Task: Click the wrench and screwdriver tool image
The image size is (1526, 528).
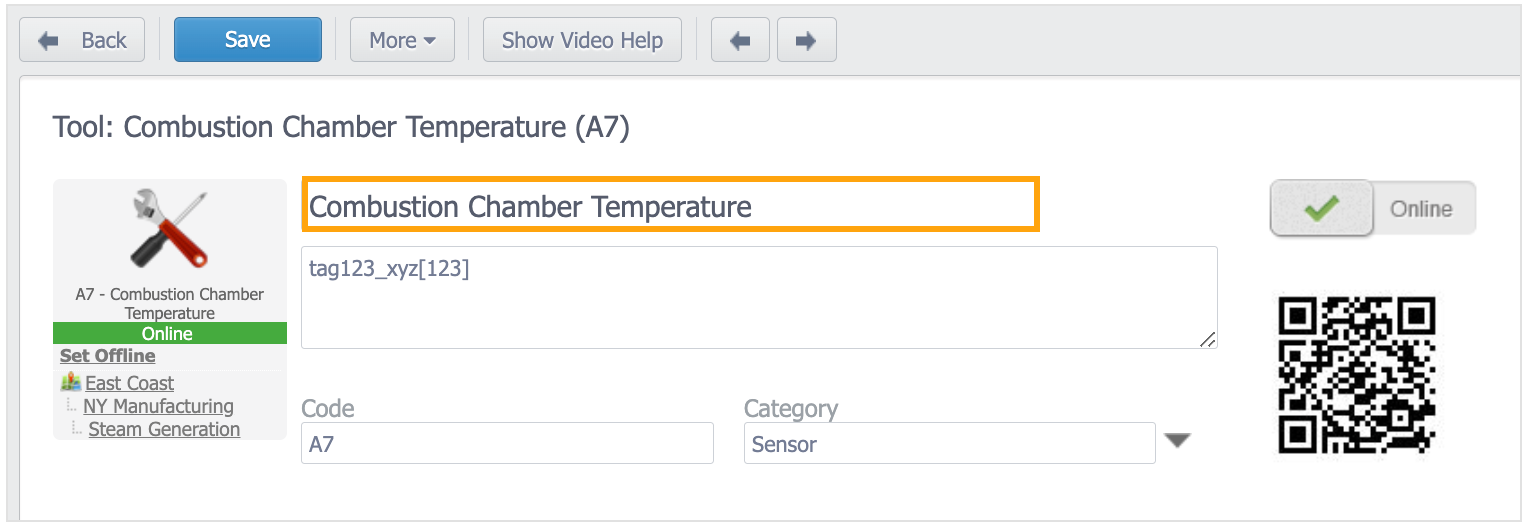Action: pyautogui.click(x=169, y=231)
